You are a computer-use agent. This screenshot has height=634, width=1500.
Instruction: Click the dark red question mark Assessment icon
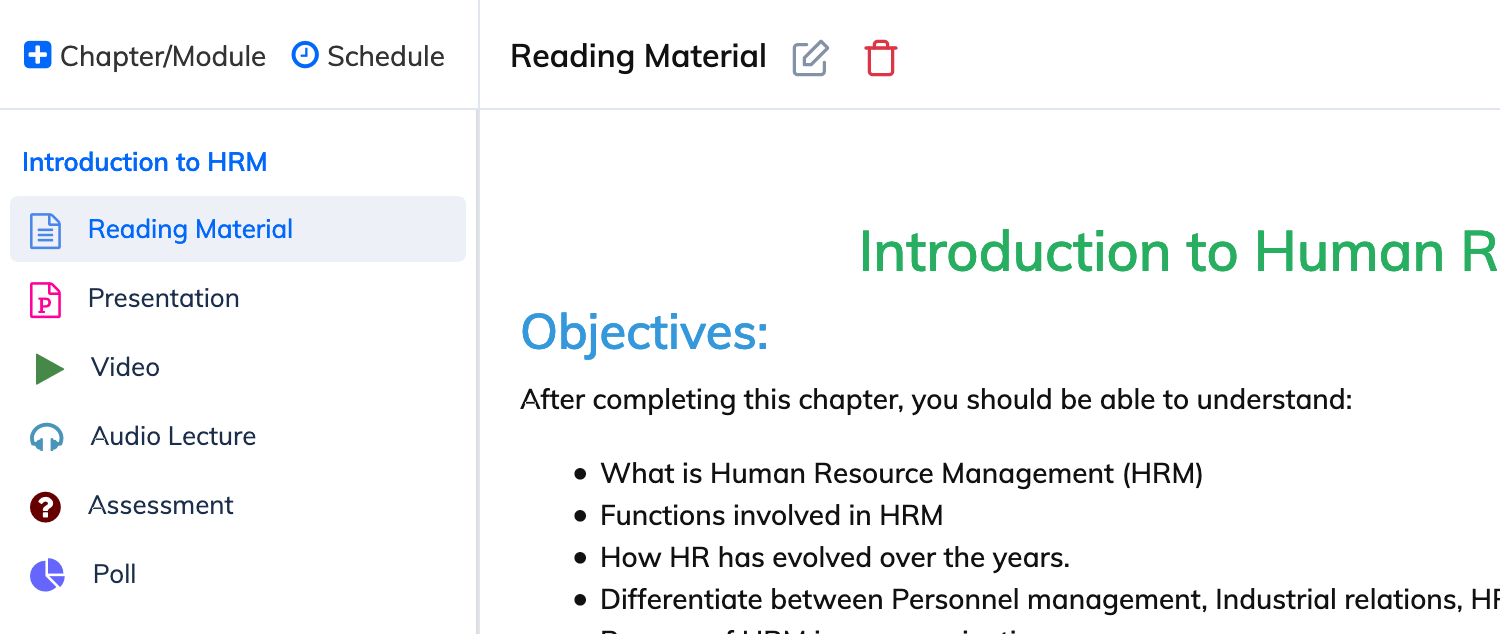[x=45, y=507]
